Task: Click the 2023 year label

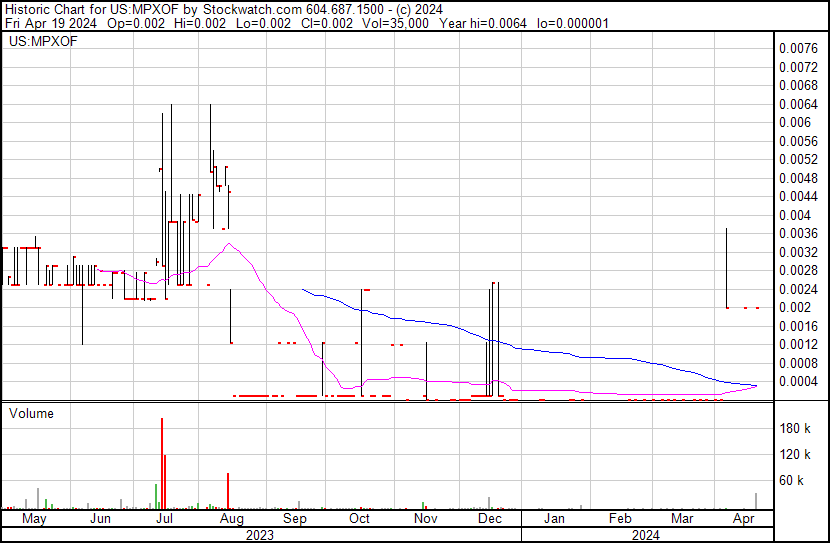Action: 261,535
